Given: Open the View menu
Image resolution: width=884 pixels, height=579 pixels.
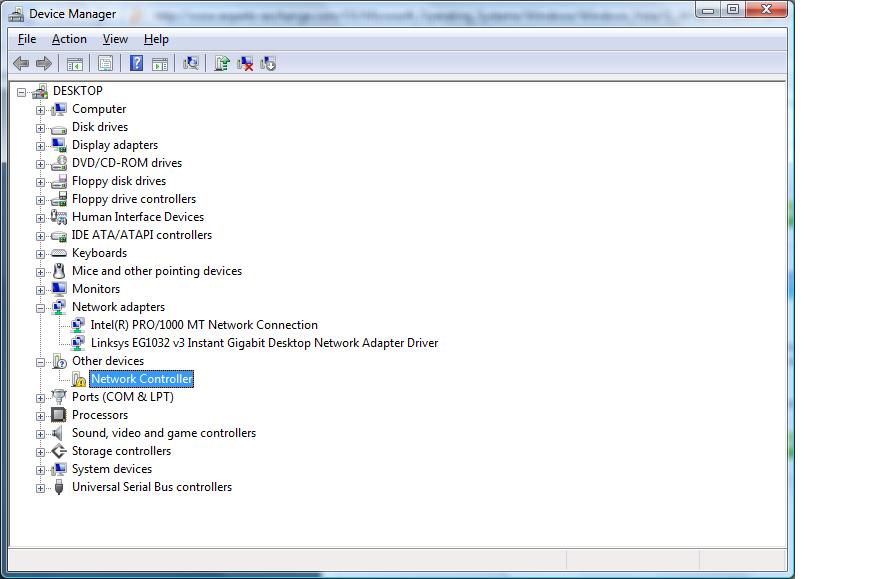Looking at the screenshot, I should coord(114,39).
